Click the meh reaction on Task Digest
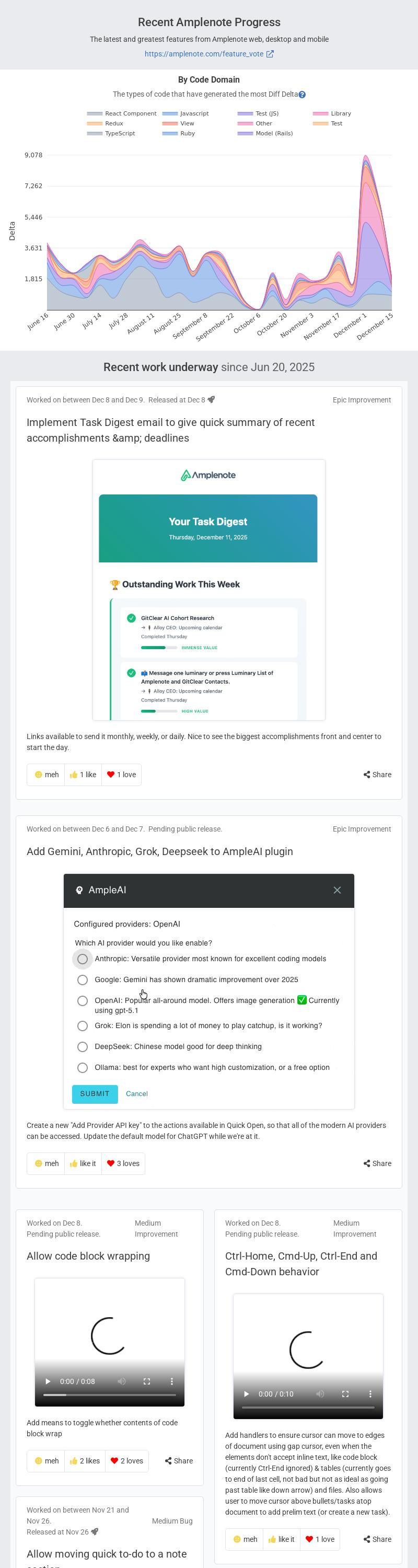418x1568 pixels. tap(47, 775)
